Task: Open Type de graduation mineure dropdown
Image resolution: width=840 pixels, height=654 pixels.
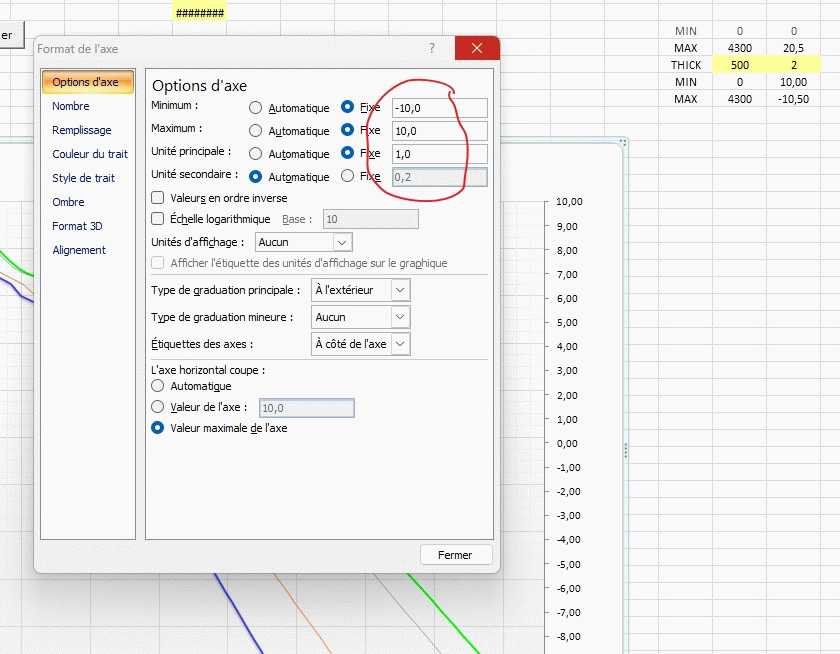Action: tap(400, 317)
